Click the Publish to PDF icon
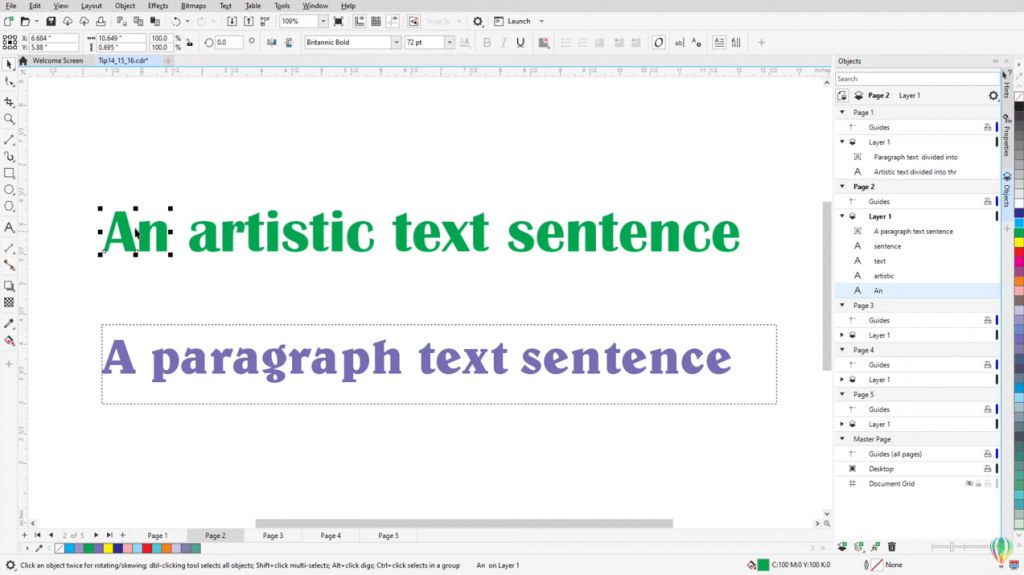 pyautogui.click(x=265, y=22)
